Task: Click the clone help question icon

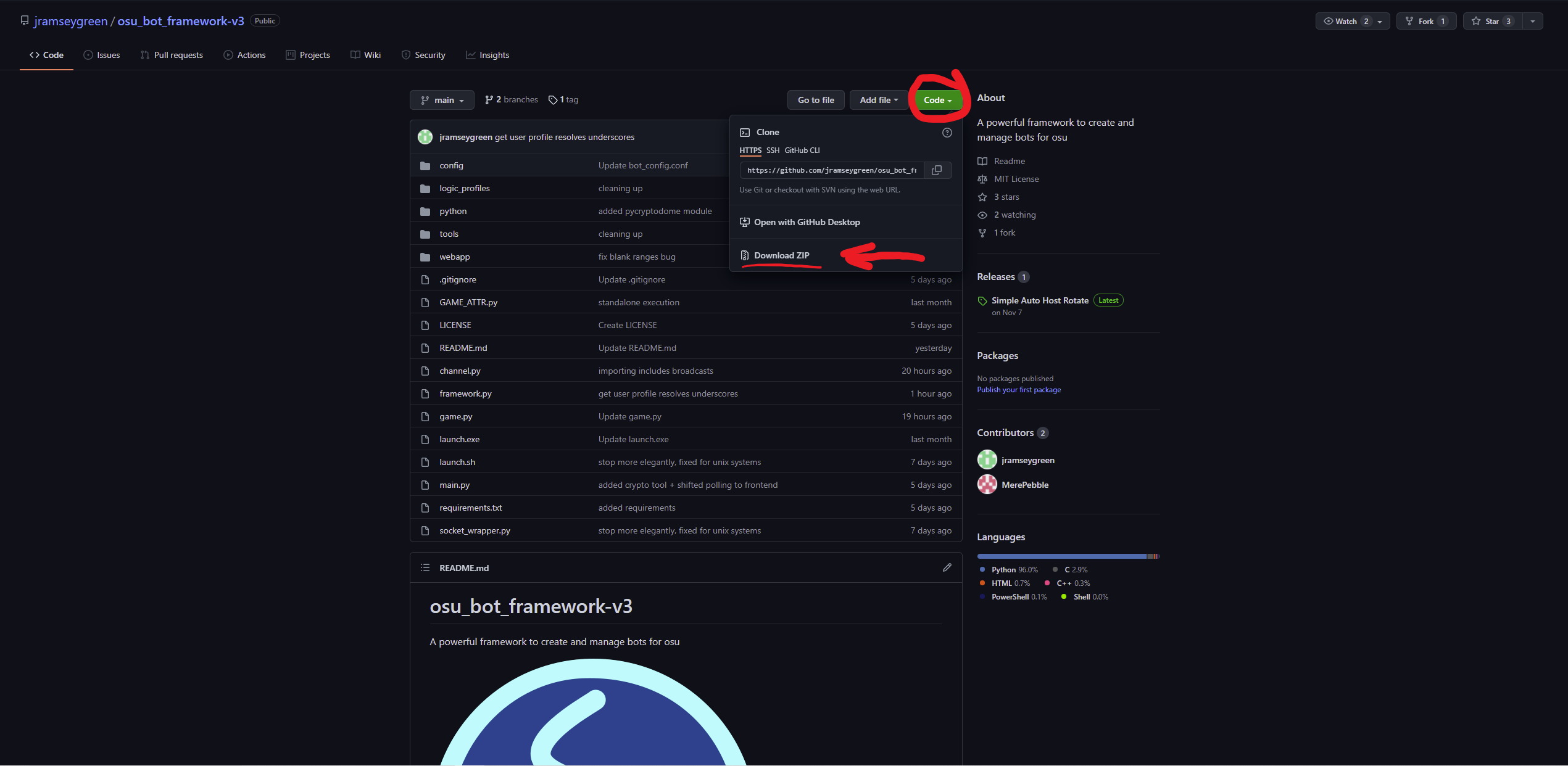Action: [947, 133]
